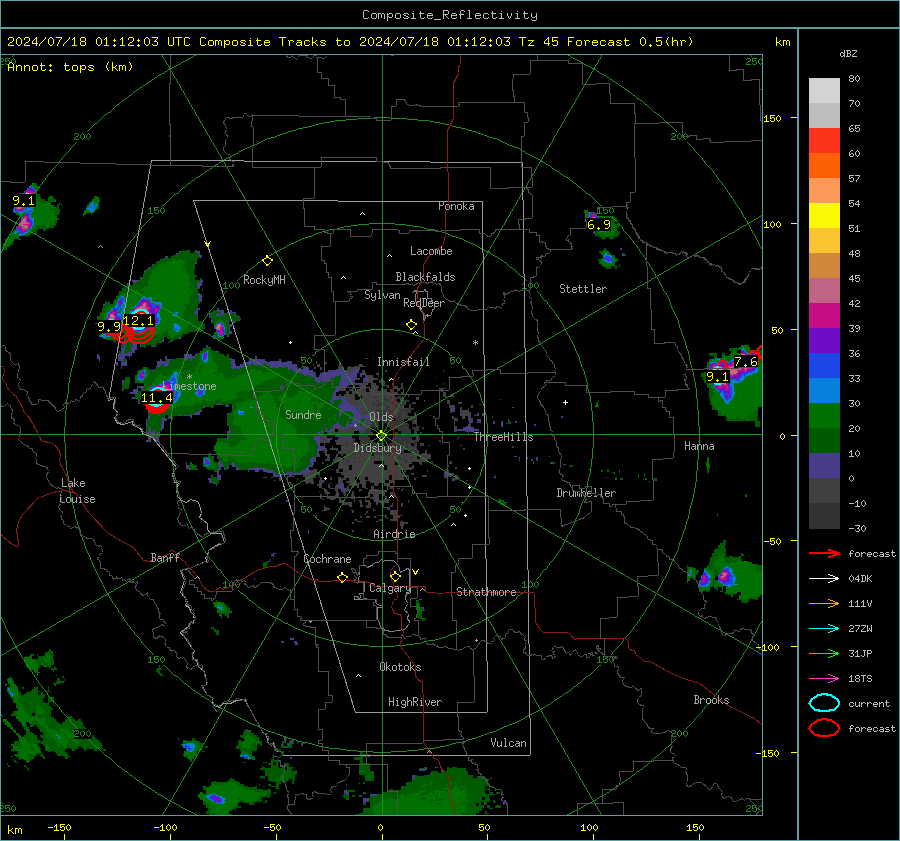This screenshot has height=841, width=900.
Task: Click the red forecast ellipse legend symbol
Action: (x=824, y=728)
